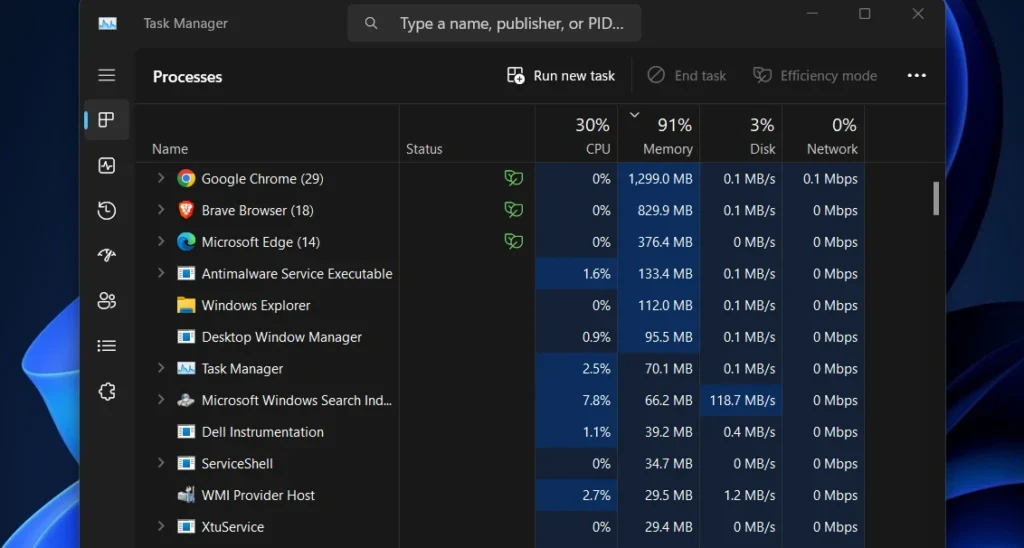This screenshot has height=548, width=1024.
Task: Expand the Brave Browser process group
Action: click(x=161, y=210)
